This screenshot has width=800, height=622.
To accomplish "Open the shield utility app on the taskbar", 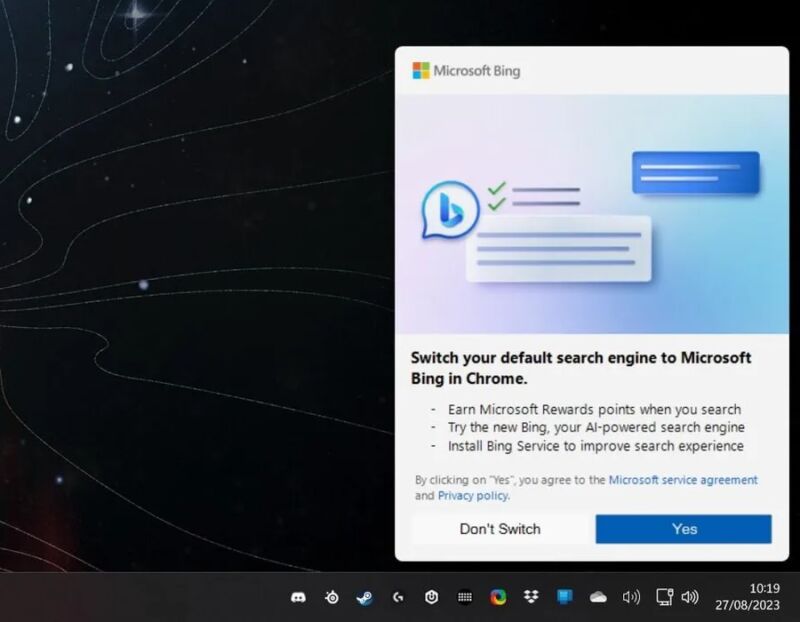I will 430,597.
